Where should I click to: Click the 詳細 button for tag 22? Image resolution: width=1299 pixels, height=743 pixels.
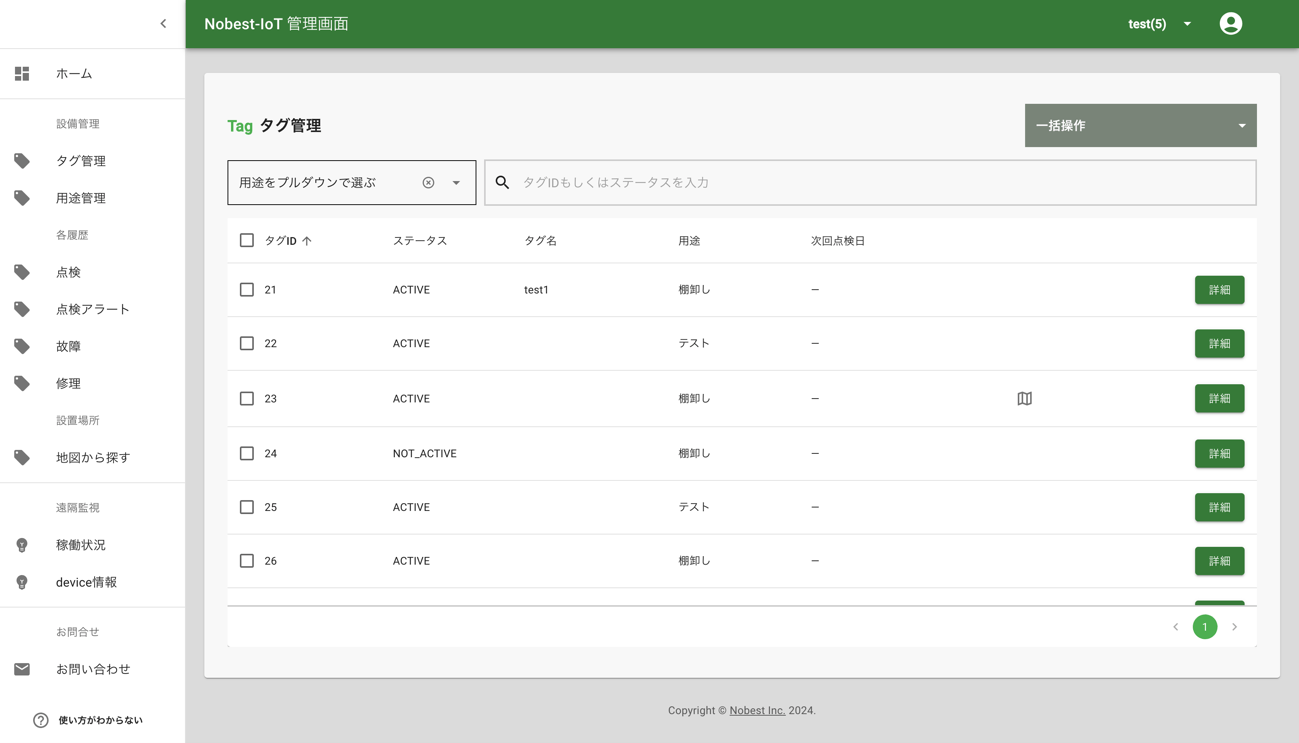coord(1219,343)
